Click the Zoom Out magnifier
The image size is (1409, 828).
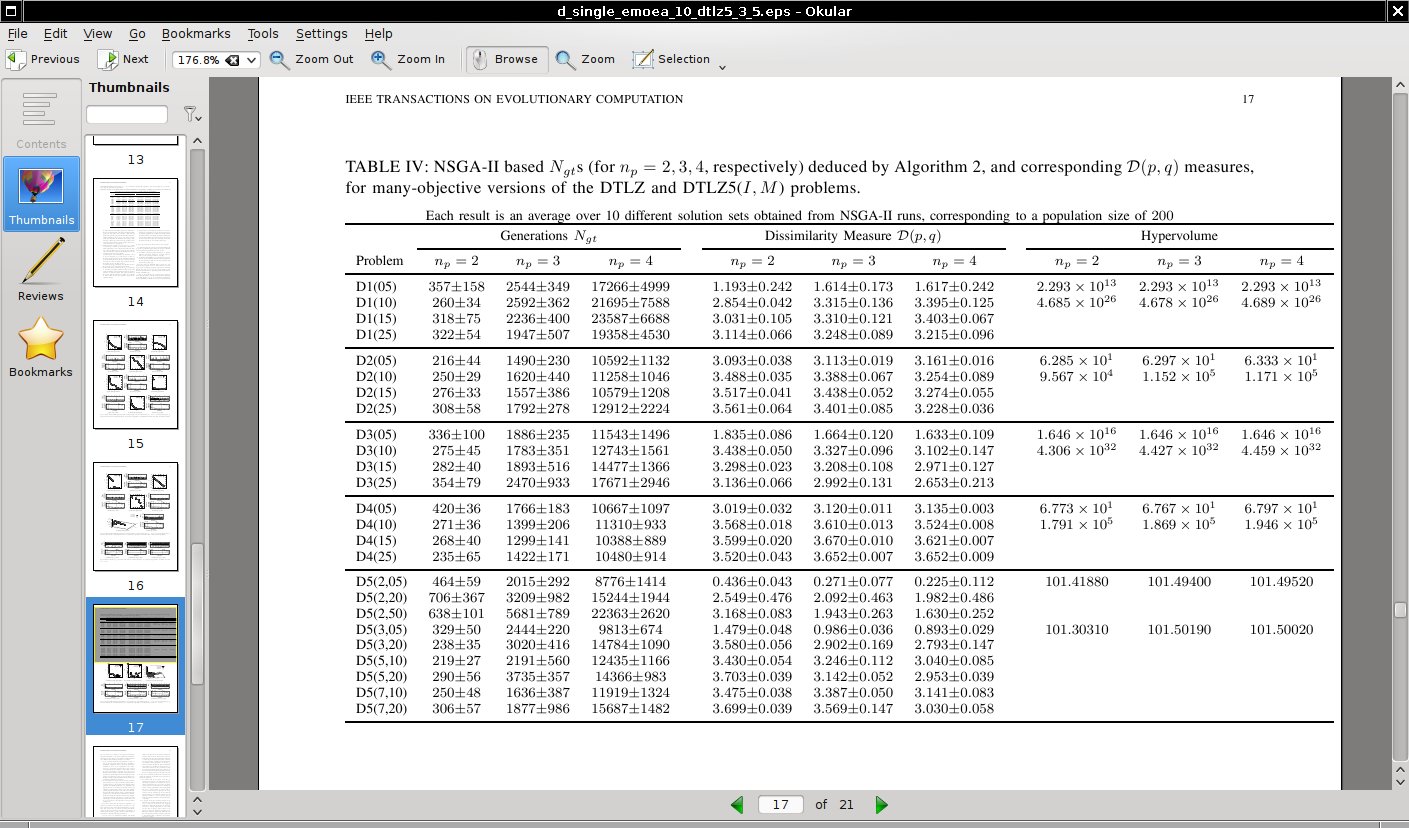311,59
